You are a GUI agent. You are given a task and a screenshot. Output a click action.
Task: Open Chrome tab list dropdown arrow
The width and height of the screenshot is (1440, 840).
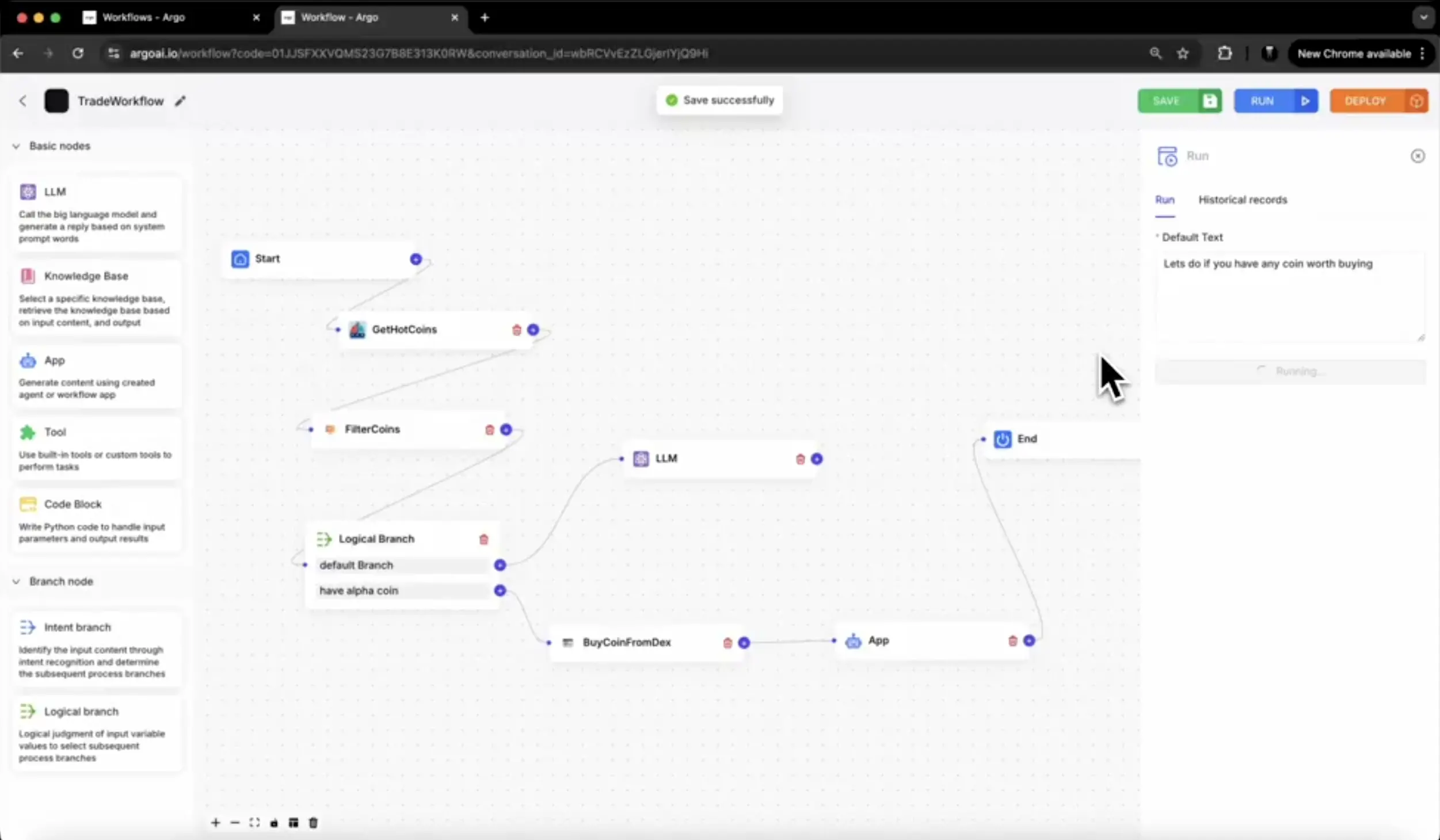click(1423, 17)
